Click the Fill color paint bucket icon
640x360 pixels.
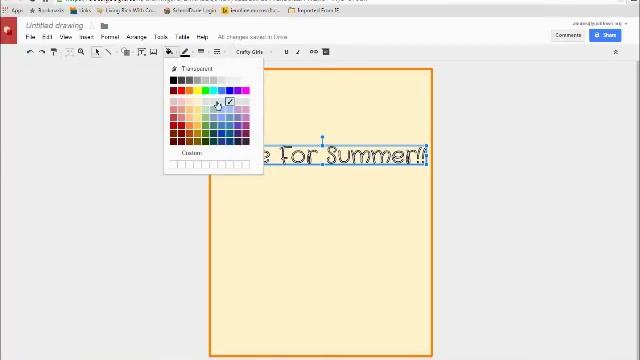tap(169, 52)
